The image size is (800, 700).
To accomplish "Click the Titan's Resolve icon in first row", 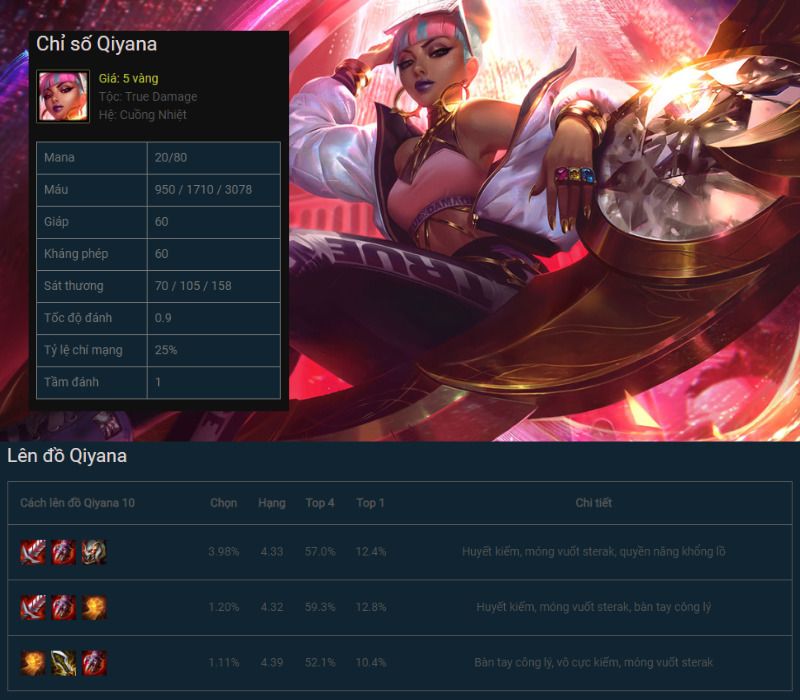I will 94,552.
